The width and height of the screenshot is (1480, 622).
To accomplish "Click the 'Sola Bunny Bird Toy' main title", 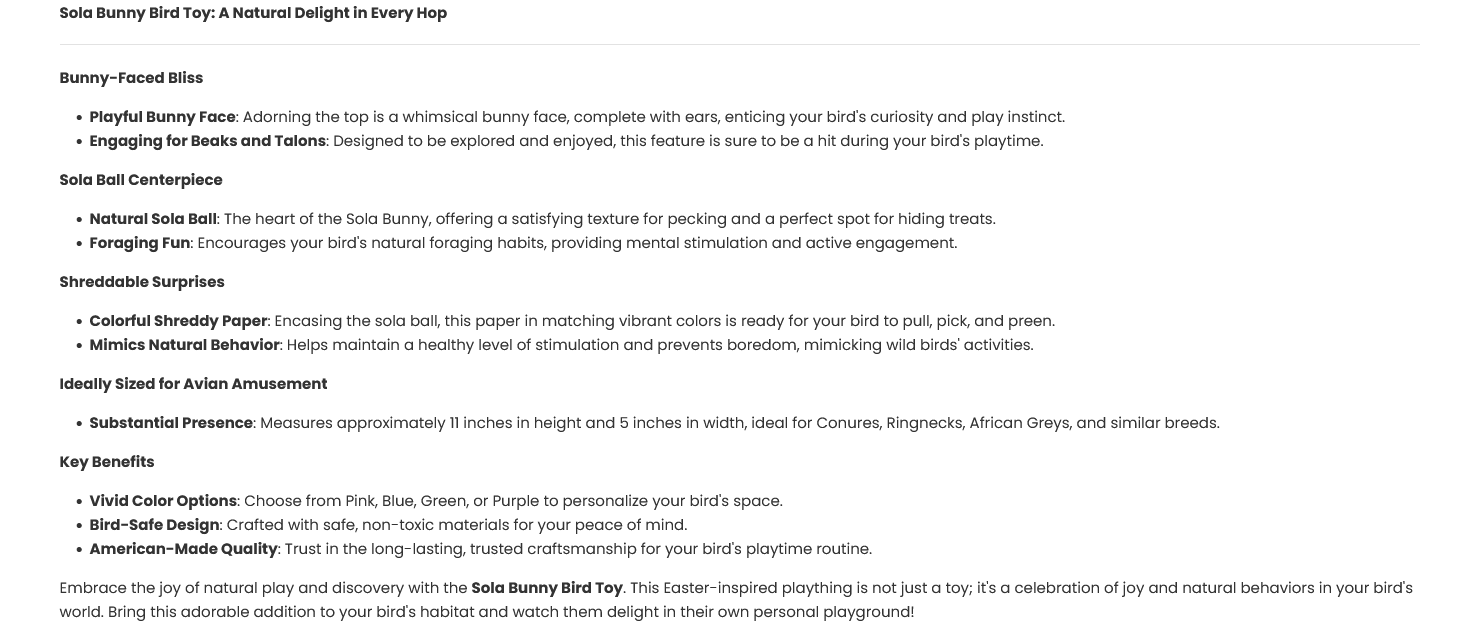I will pos(253,13).
